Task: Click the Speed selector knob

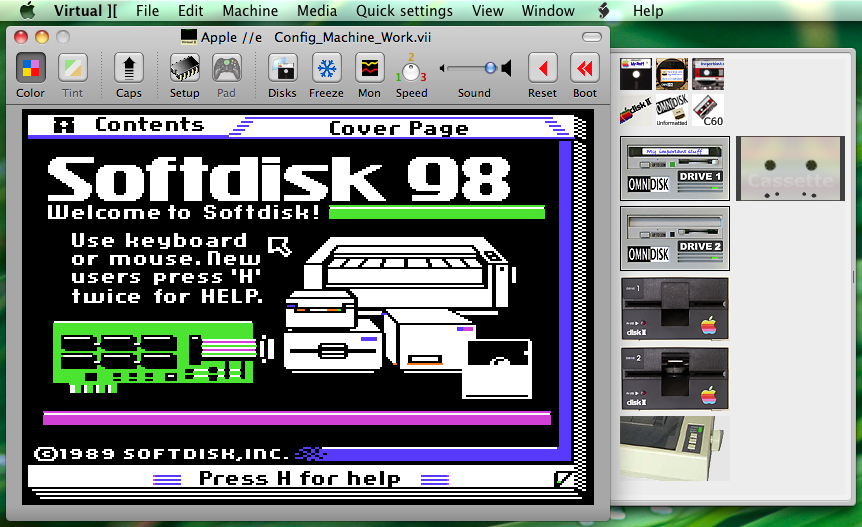Action: (411, 72)
